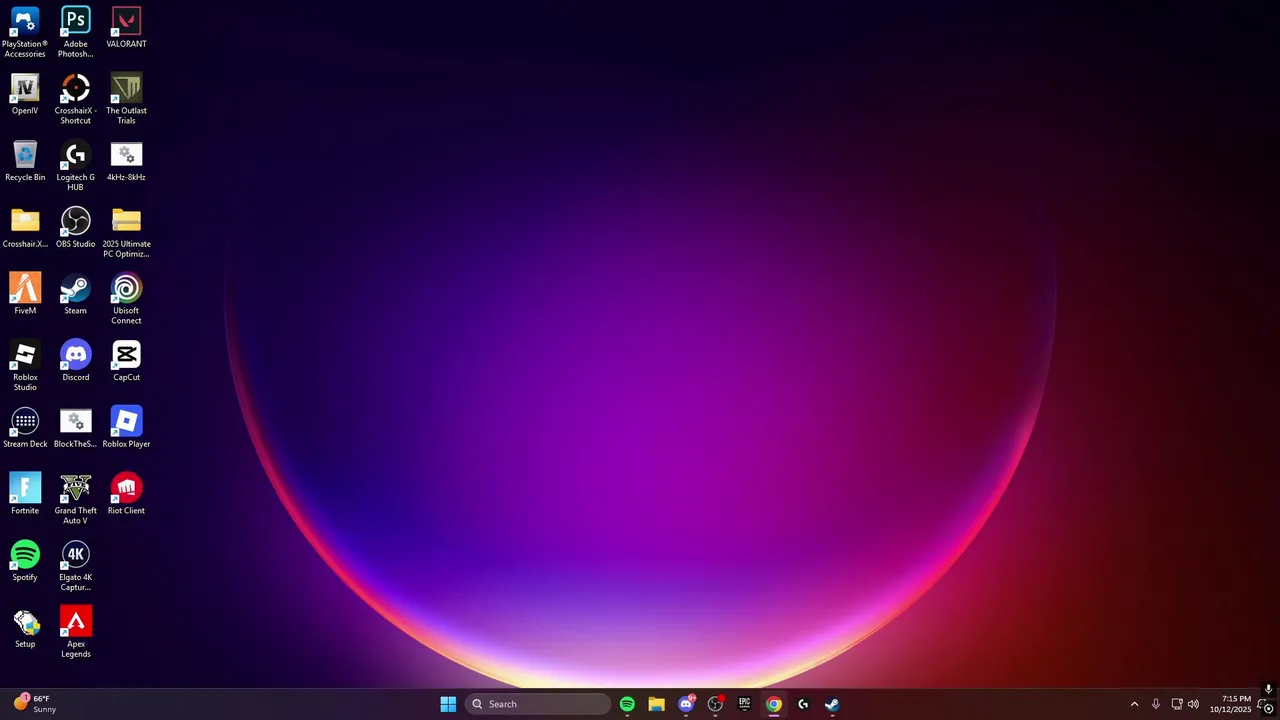Select Roblox Player desktop icon
Viewport: 1280px width, 720px height.
(x=126, y=428)
